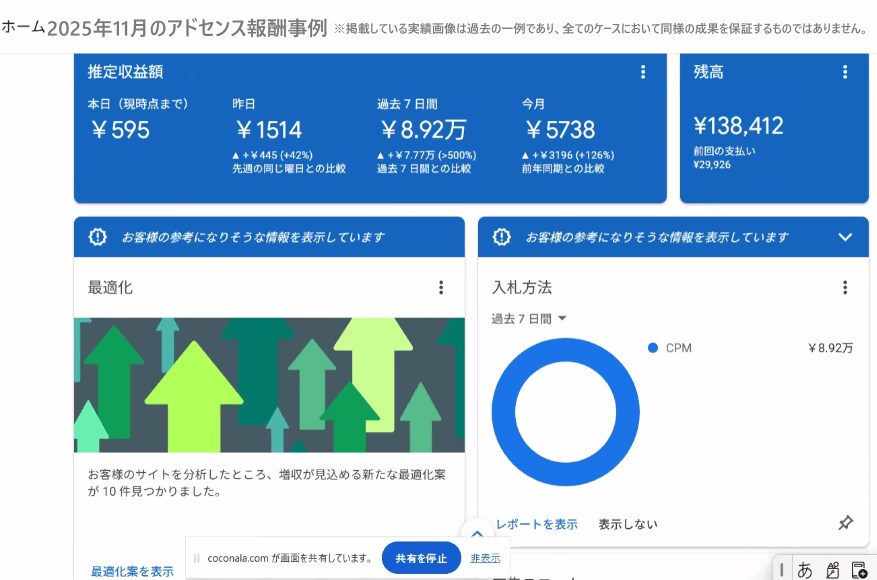Click the 非表示 link on share bar
877x580 pixels.
485,558
